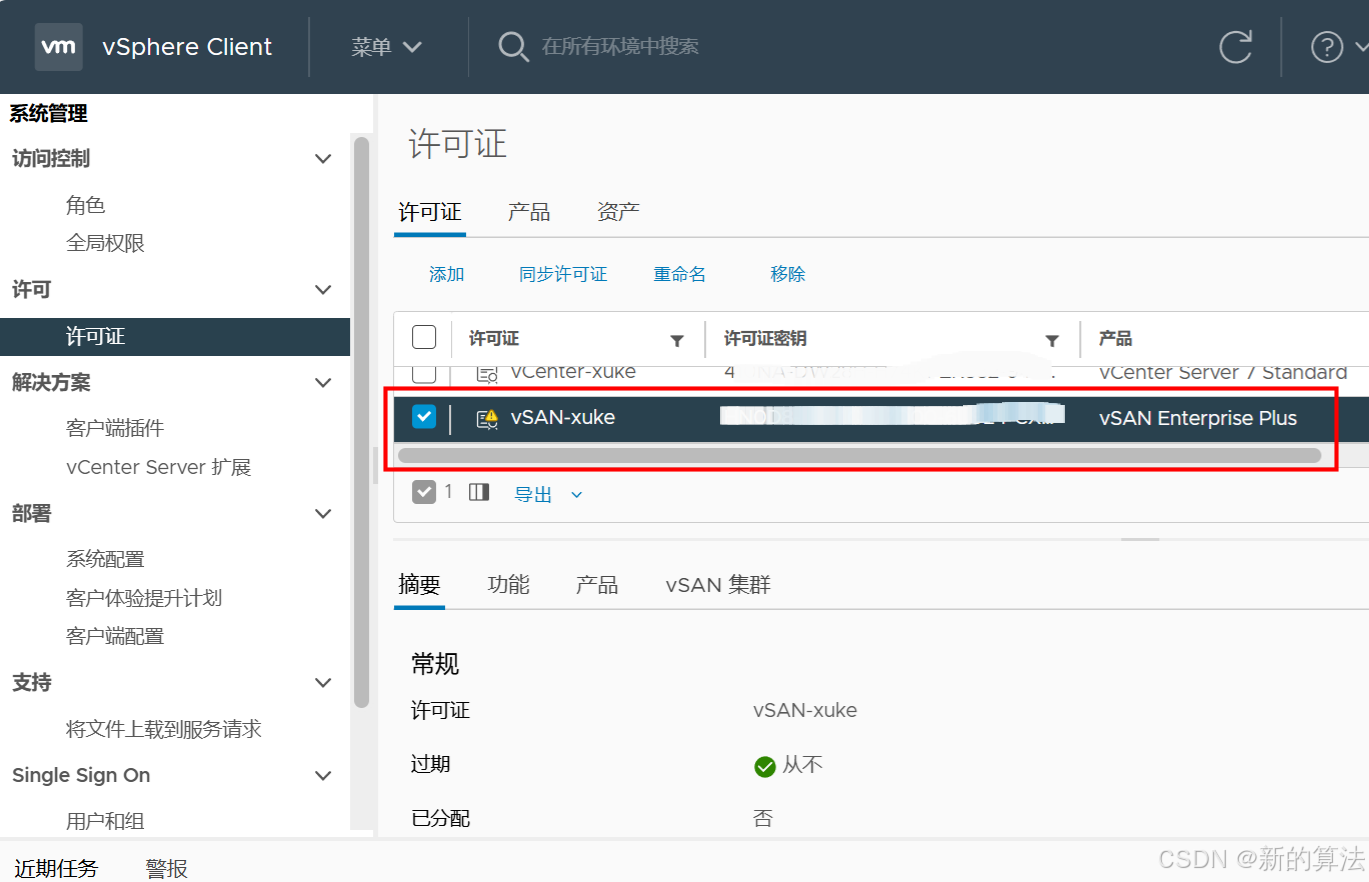The image size is (1369, 882).
Task: Click the selected count checkbox in footer
Action: coord(424,492)
